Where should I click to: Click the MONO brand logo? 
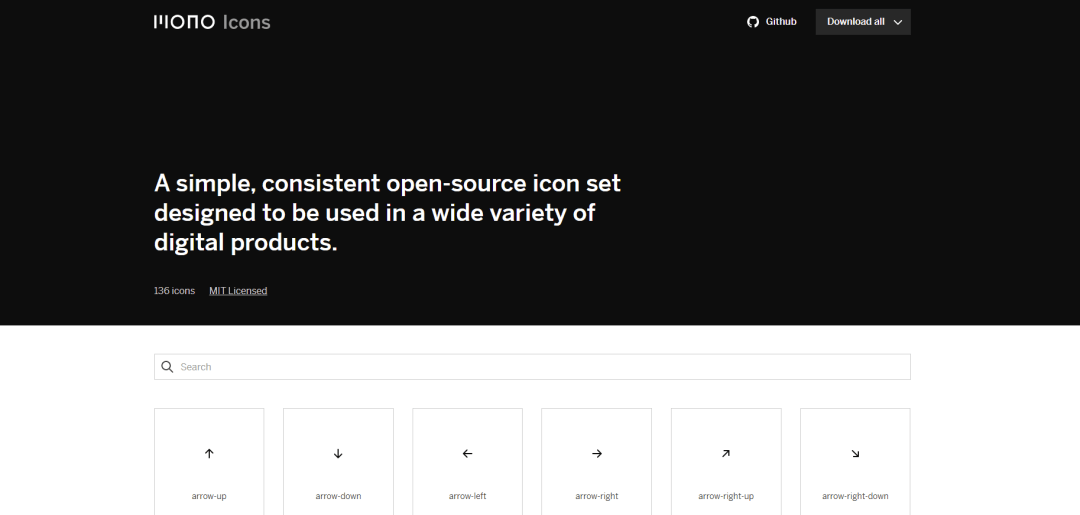(x=184, y=22)
